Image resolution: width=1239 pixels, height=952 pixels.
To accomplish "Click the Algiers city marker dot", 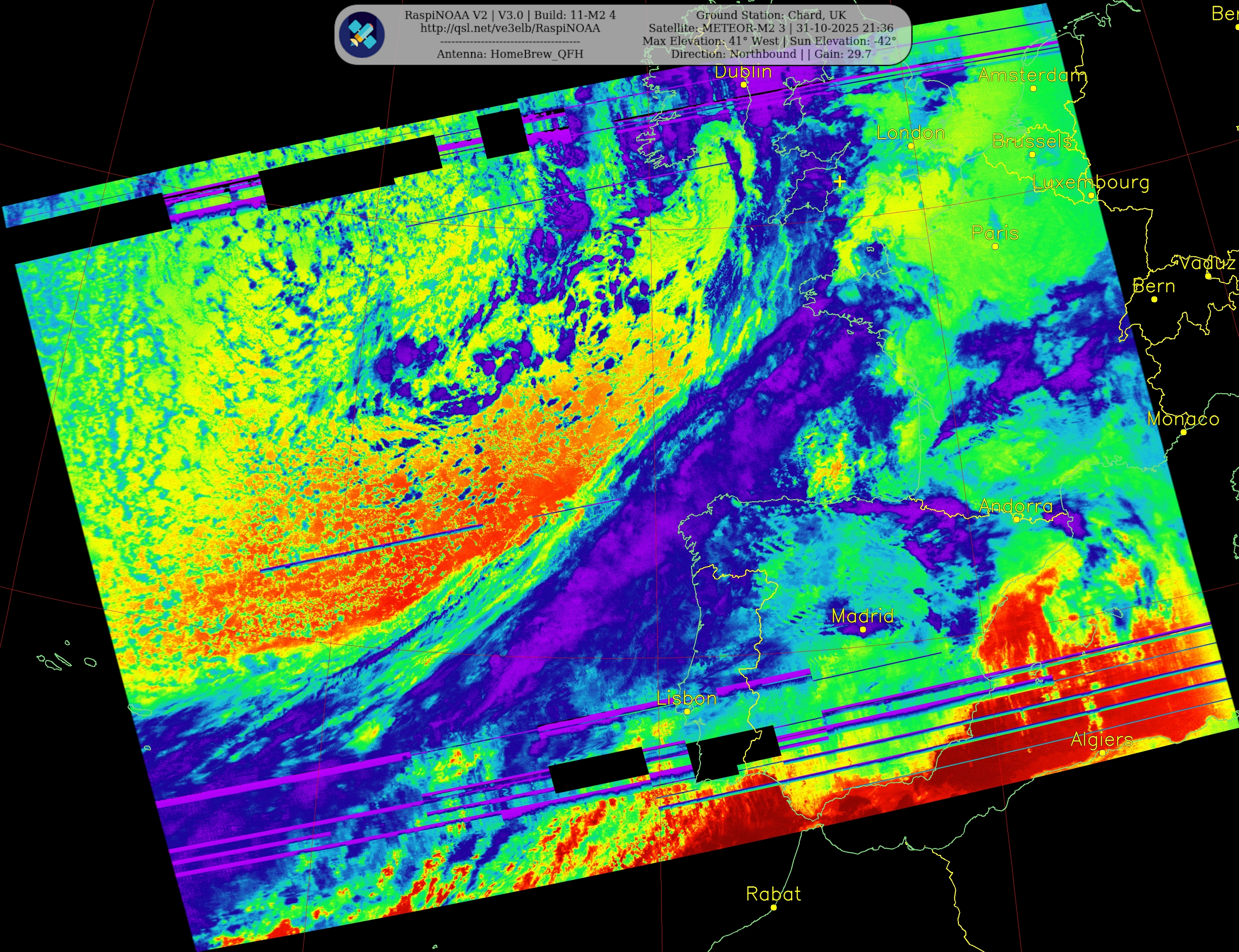I will coord(1102,753).
